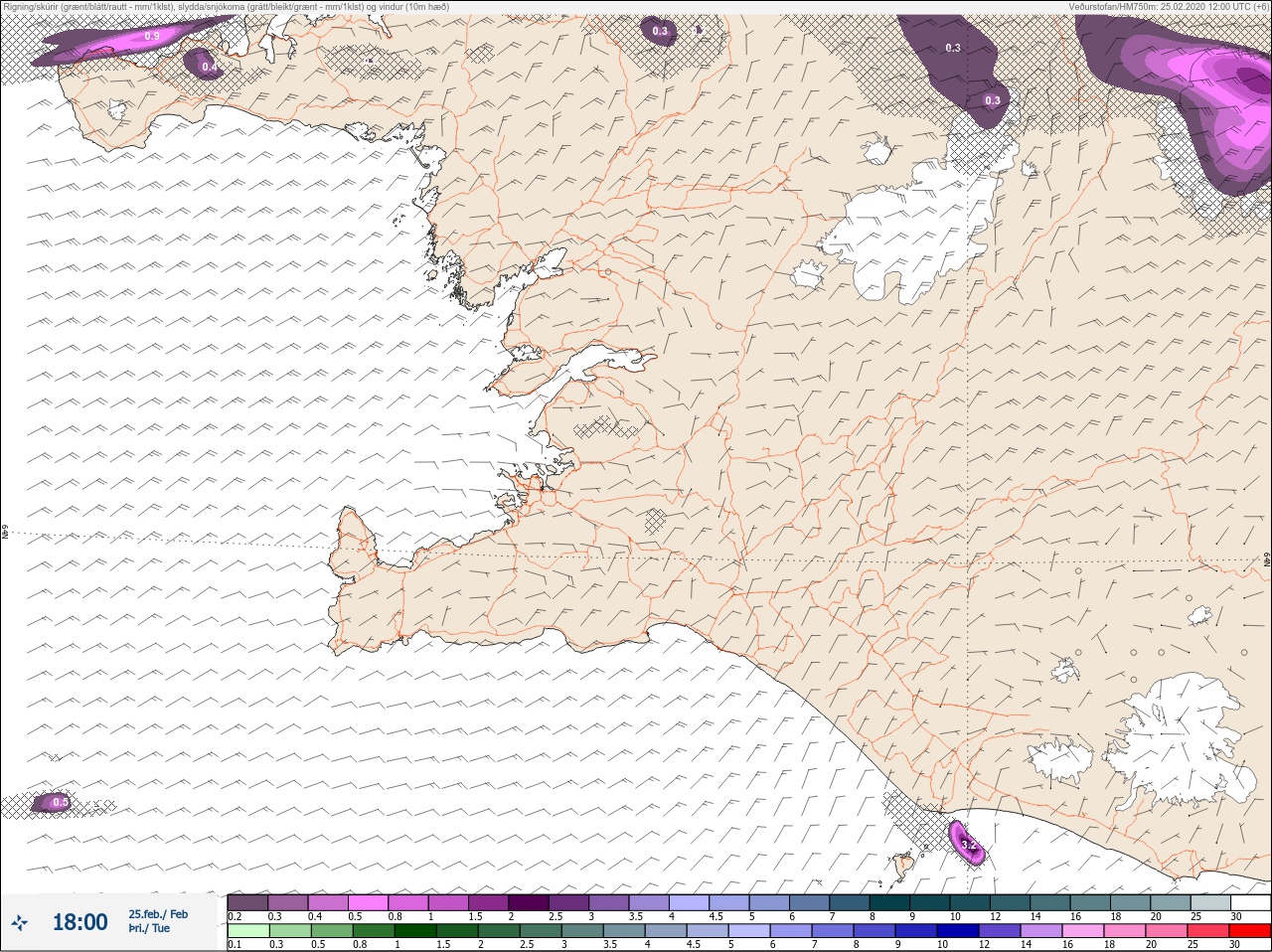The image size is (1272, 952).
Task: Click the map title beginning "Rigning/skúrir"
Action: point(227,7)
